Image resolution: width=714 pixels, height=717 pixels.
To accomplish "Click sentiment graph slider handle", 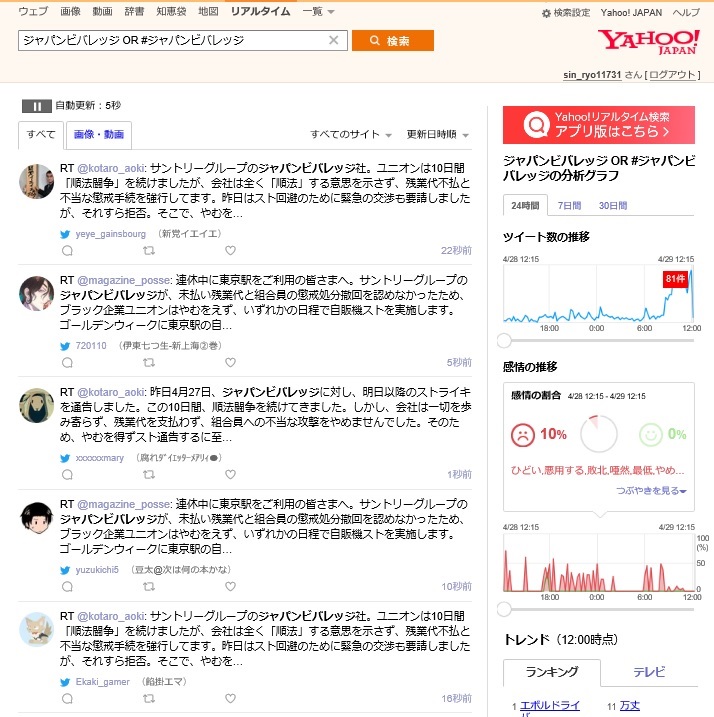I will click(x=504, y=610).
